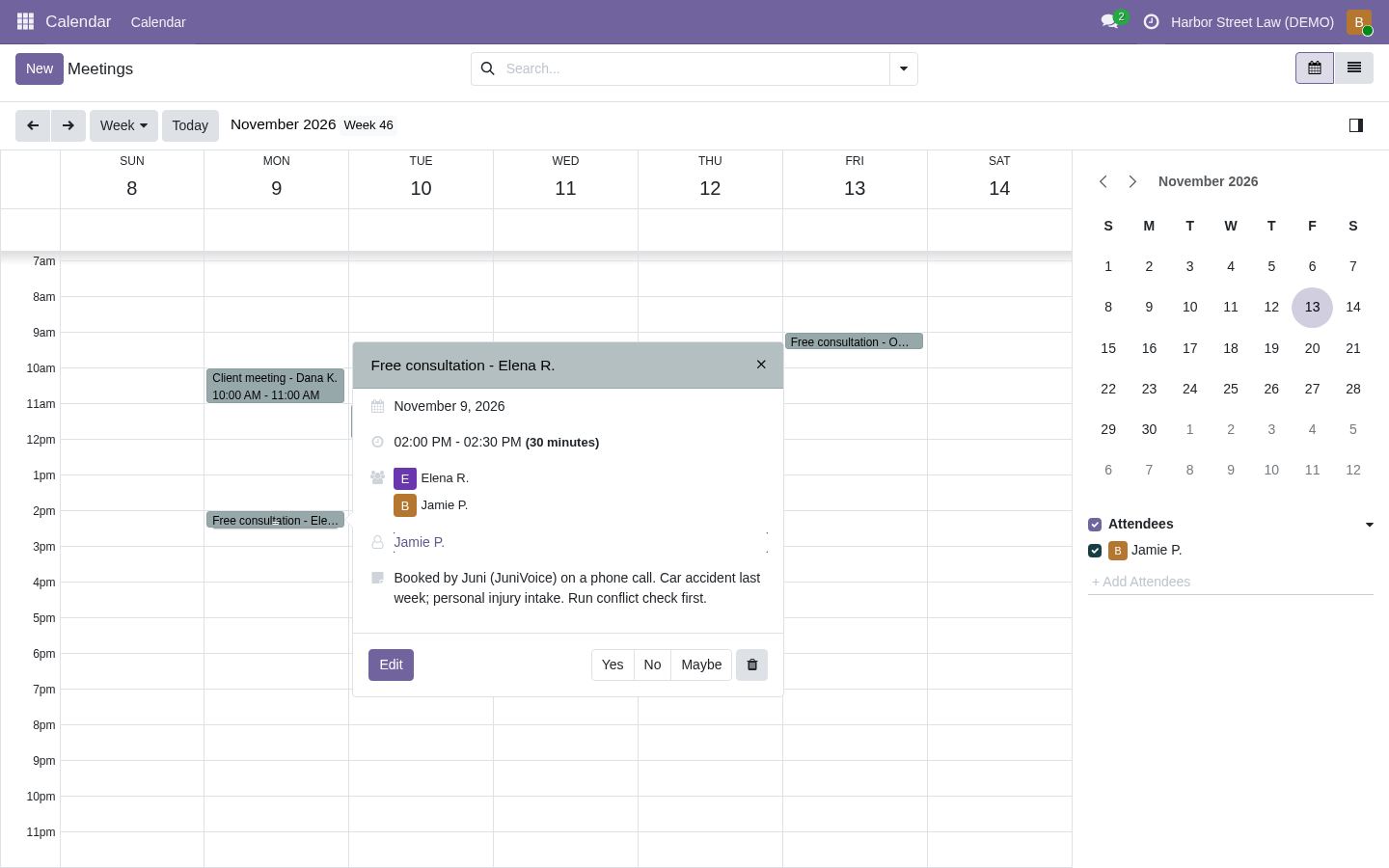Image resolution: width=1389 pixels, height=868 pixels.
Task: Open the Calendar menu item
Action: click(158, 21)
